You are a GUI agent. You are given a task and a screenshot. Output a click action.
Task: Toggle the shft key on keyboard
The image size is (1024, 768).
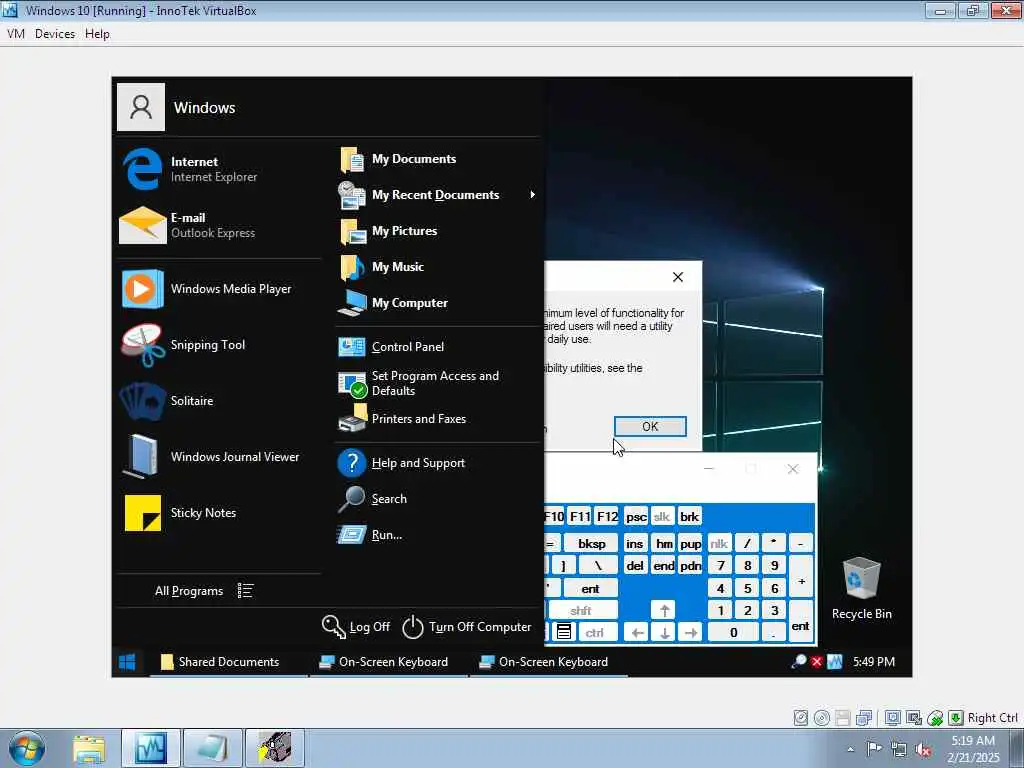coord(581,611)
